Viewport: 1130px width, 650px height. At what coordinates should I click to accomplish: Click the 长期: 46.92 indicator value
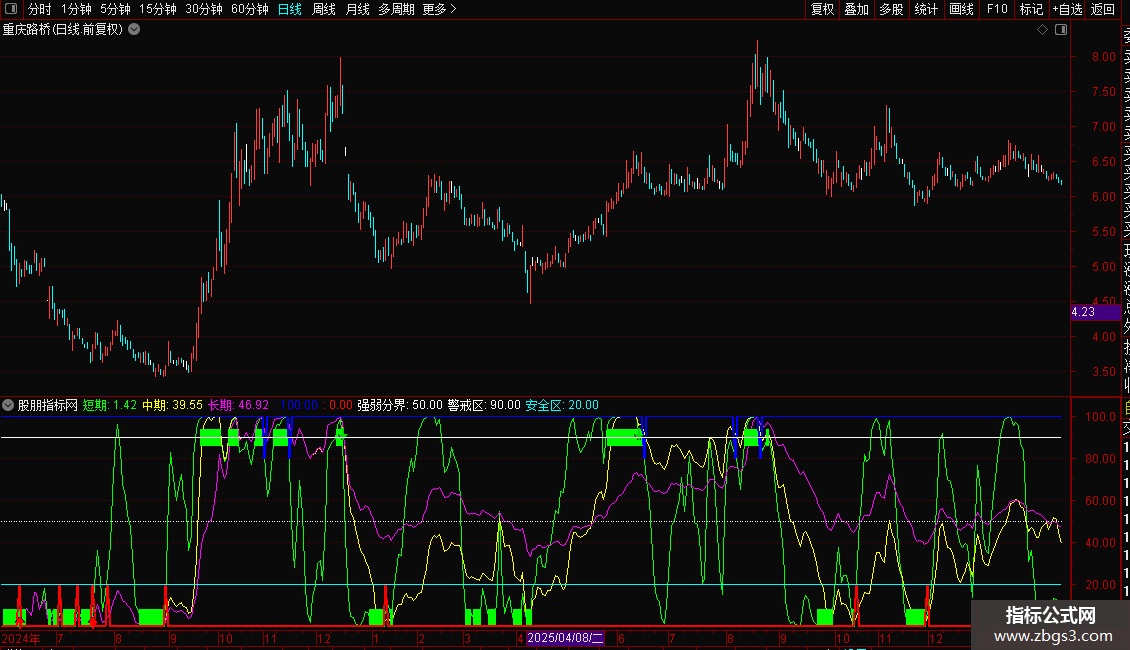[x=239, y=405]
